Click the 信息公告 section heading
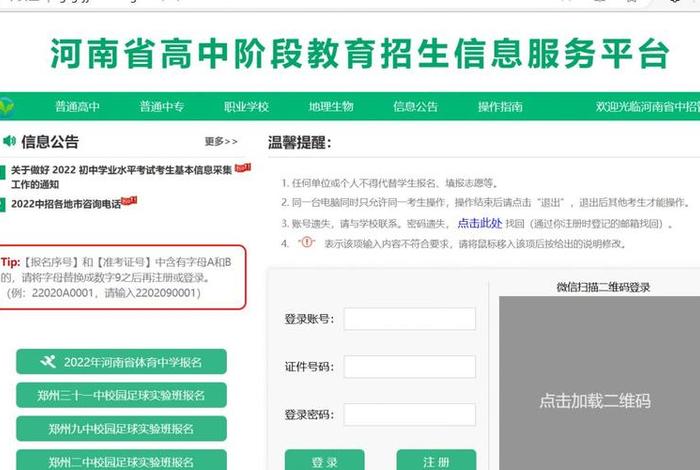 pyautogui.click(x=50, y=141)
